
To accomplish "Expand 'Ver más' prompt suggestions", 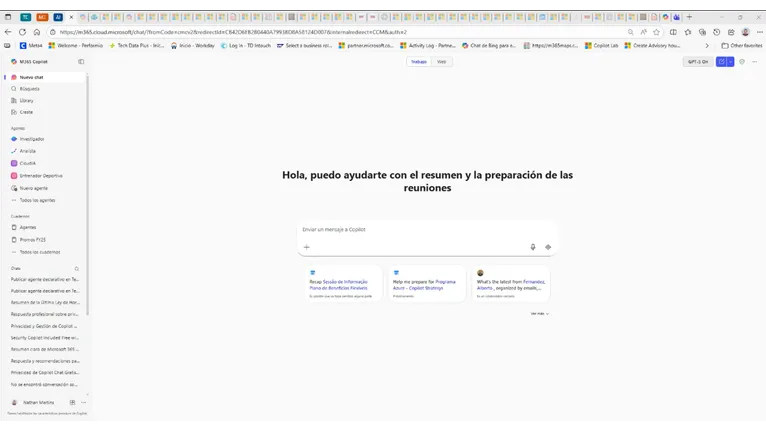I will [540, 314].
